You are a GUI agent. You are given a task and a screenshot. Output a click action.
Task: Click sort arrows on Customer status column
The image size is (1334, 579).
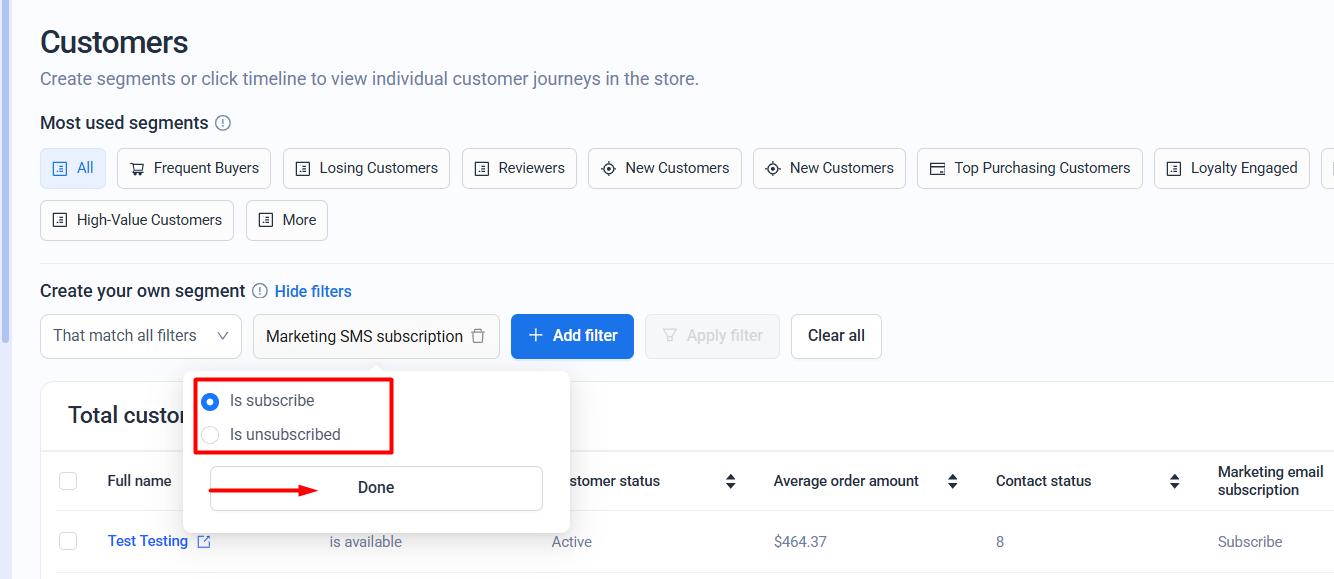731,481
